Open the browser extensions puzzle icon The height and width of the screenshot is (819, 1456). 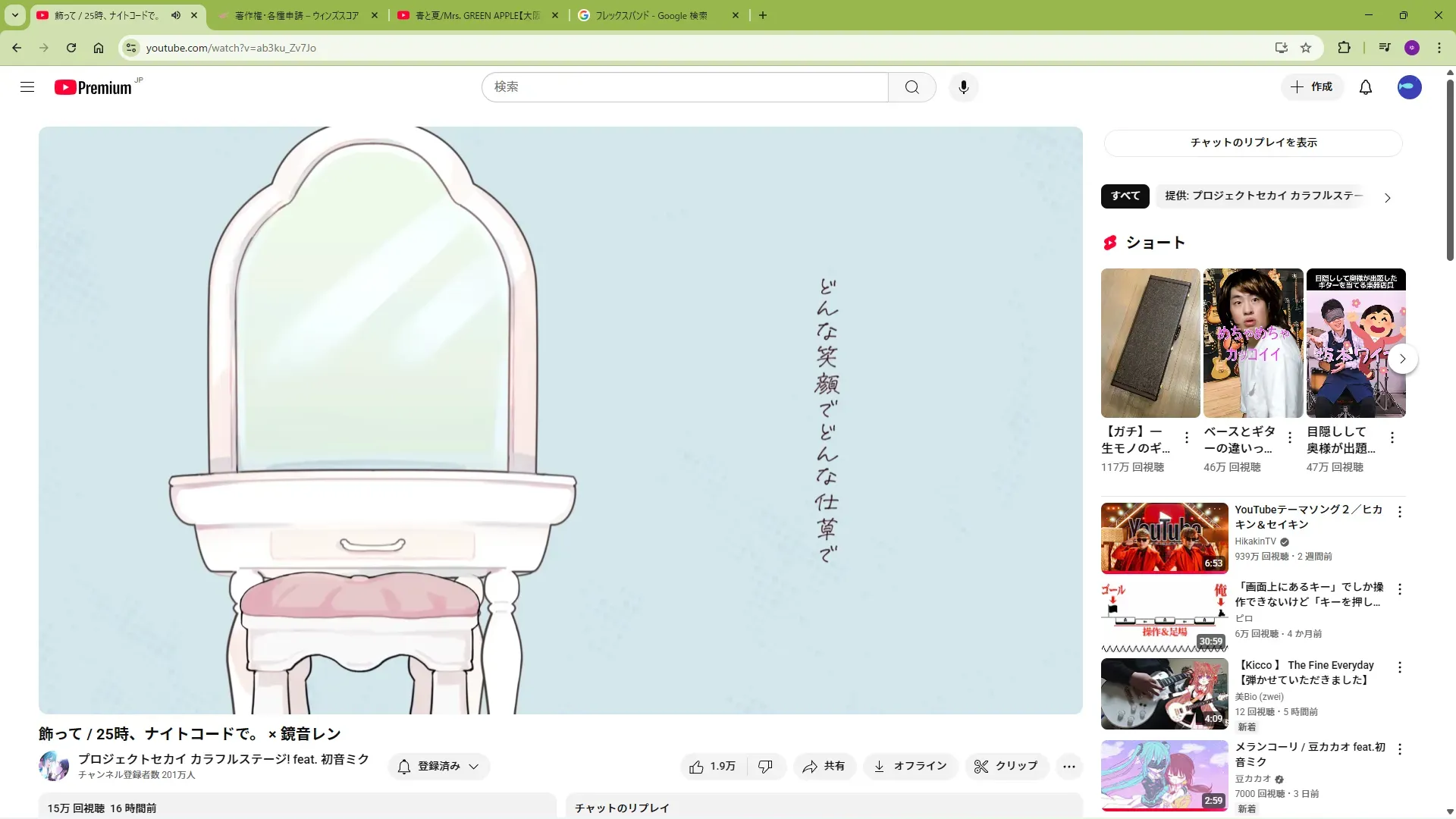click(1344, 48)
